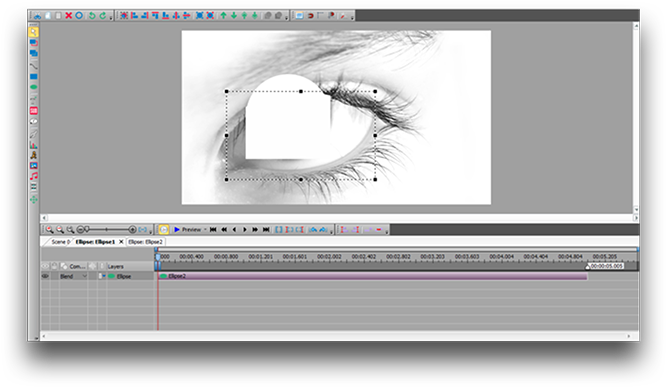Click the rewind double-arrow button

(x=224, y=230)
